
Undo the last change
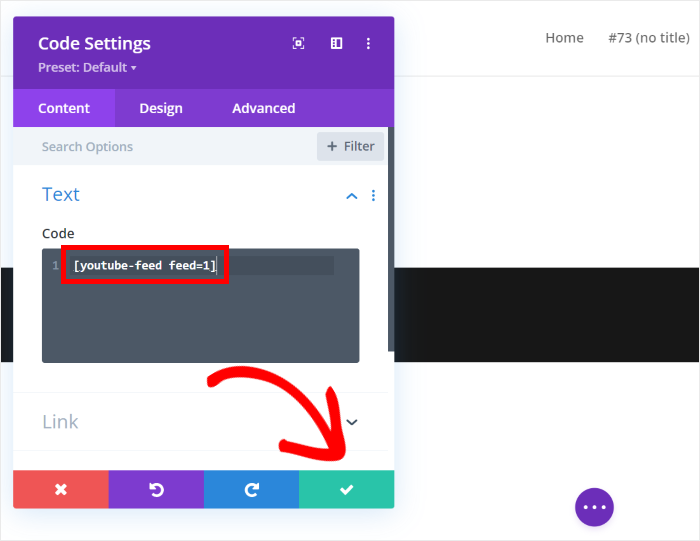(156, 489)
